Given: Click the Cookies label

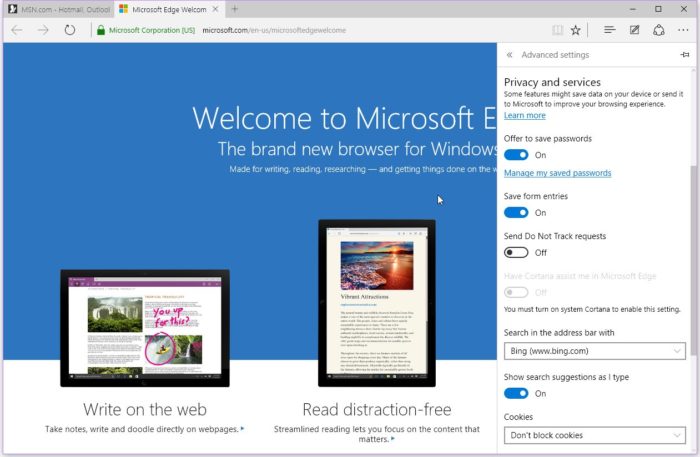Looking at the screenshot, I should (518, 417).
